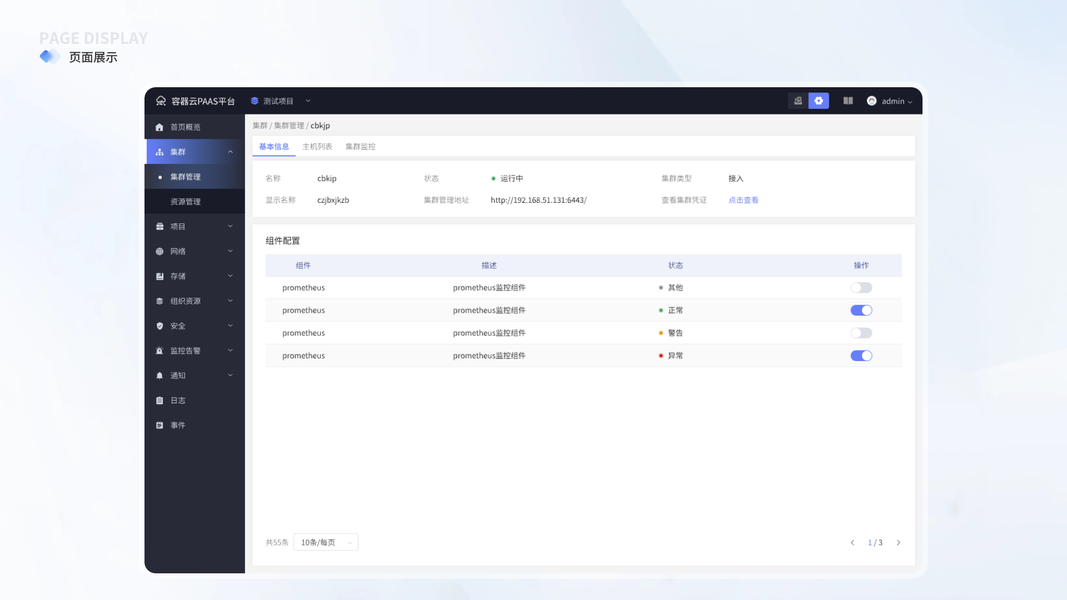Viewport: 1067px width, 600px height.
Task: Open the 测试项目 project dropdown
Action: [281, 101]
